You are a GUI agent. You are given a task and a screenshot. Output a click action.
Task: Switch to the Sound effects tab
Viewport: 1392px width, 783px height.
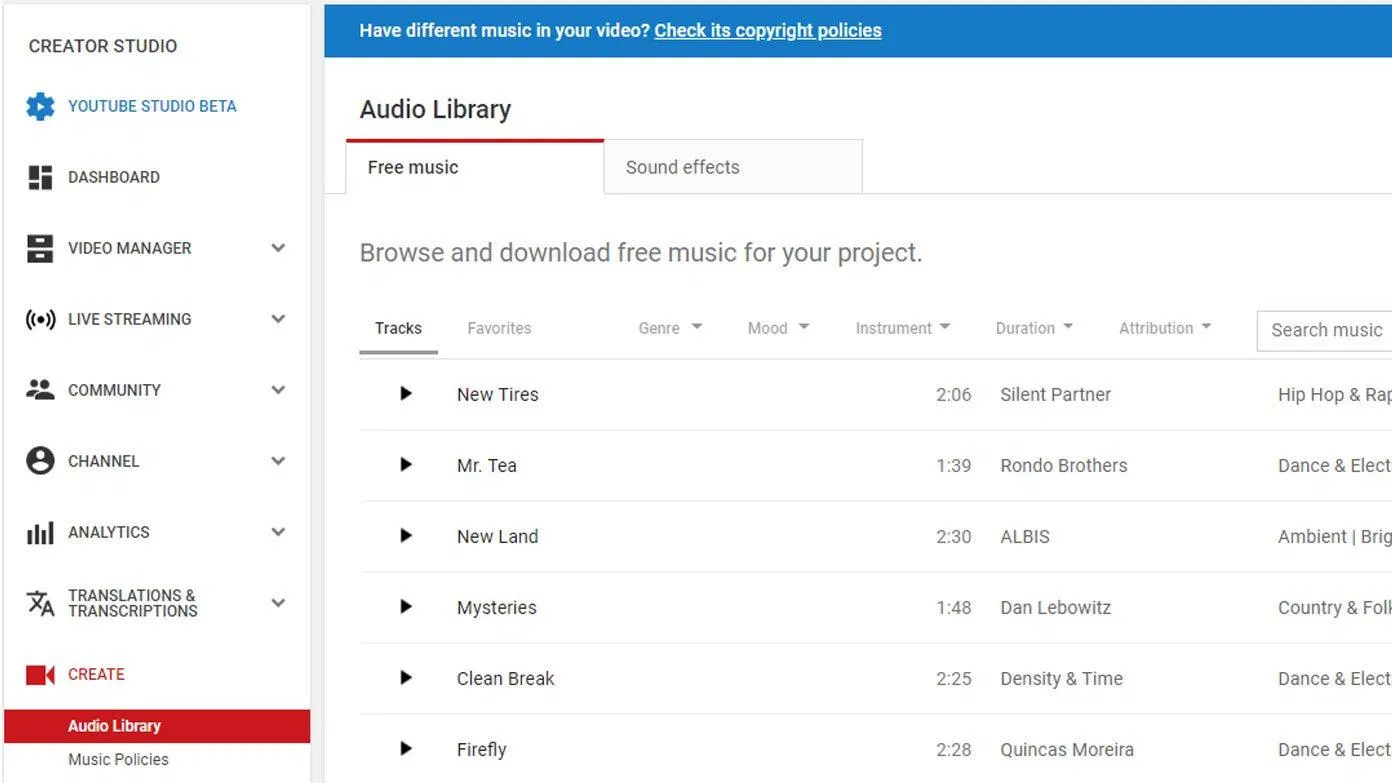click(682, 167)
